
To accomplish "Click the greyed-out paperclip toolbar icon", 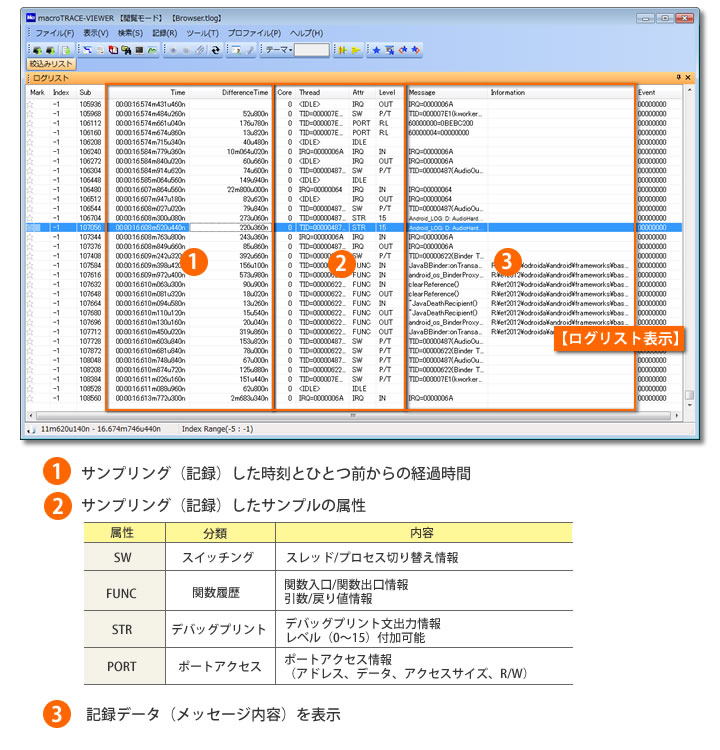I will click(200, 50).
